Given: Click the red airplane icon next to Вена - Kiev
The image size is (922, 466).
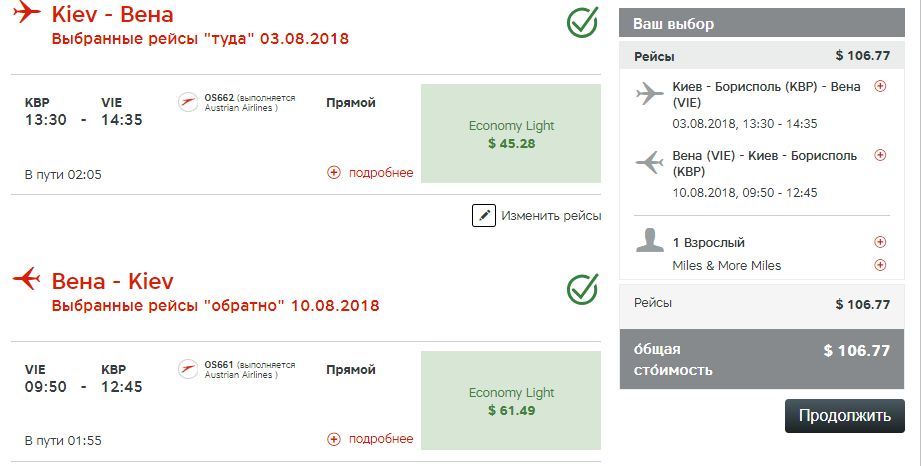Looking at the screenshot, I should [x=28, y=277].
